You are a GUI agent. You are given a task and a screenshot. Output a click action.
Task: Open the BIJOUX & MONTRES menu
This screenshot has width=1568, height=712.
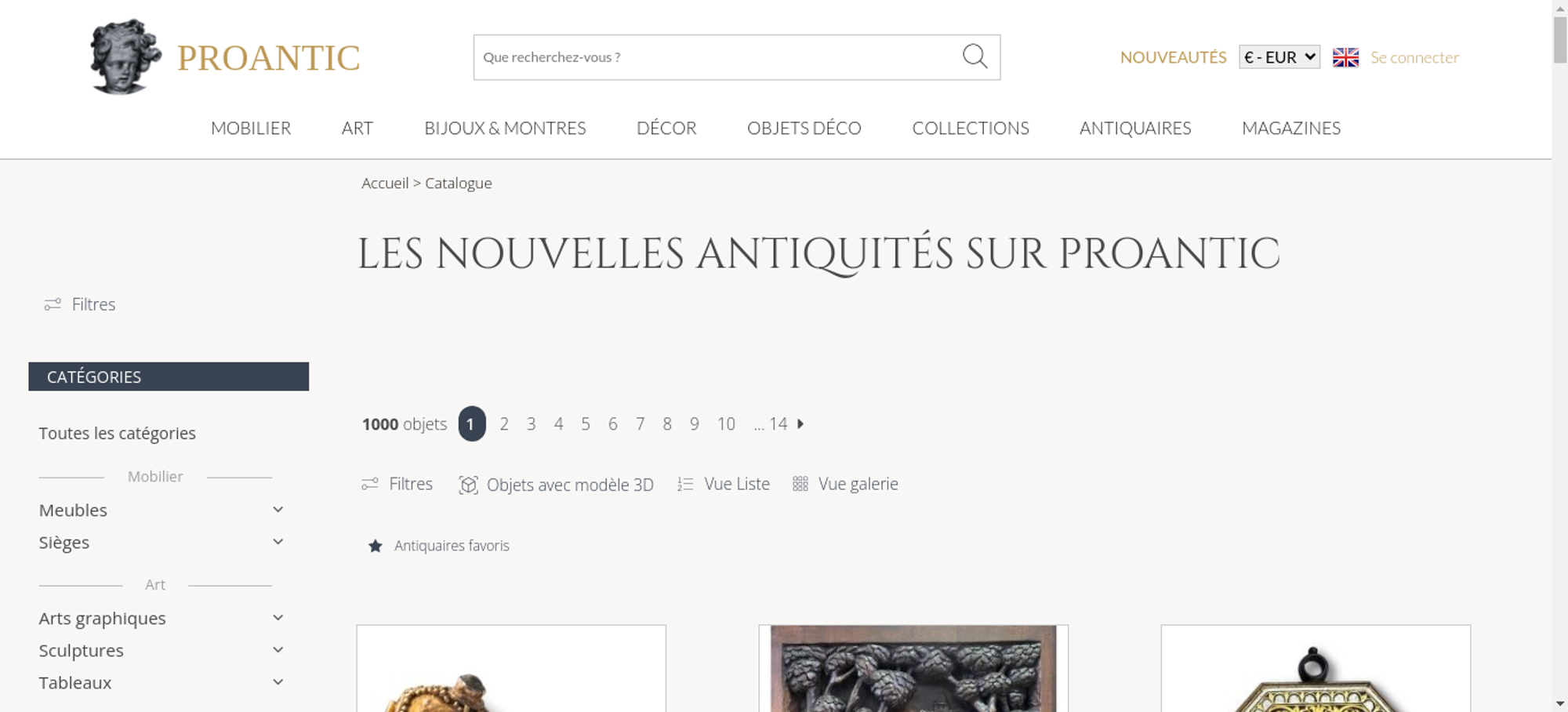505,128
